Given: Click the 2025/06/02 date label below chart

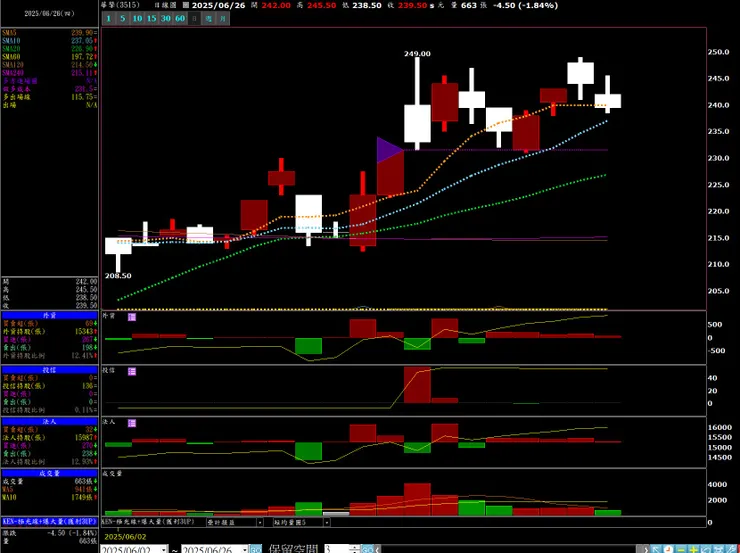Looking at the screenshot, I should pyautogui.click(x=126, y=537).
